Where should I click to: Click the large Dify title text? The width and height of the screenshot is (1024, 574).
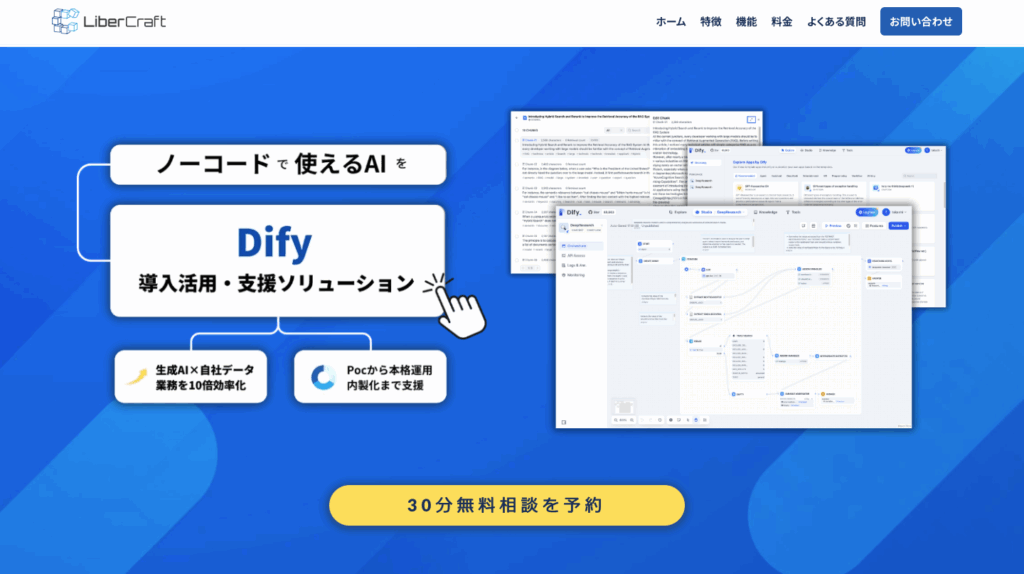pos(275,243)
